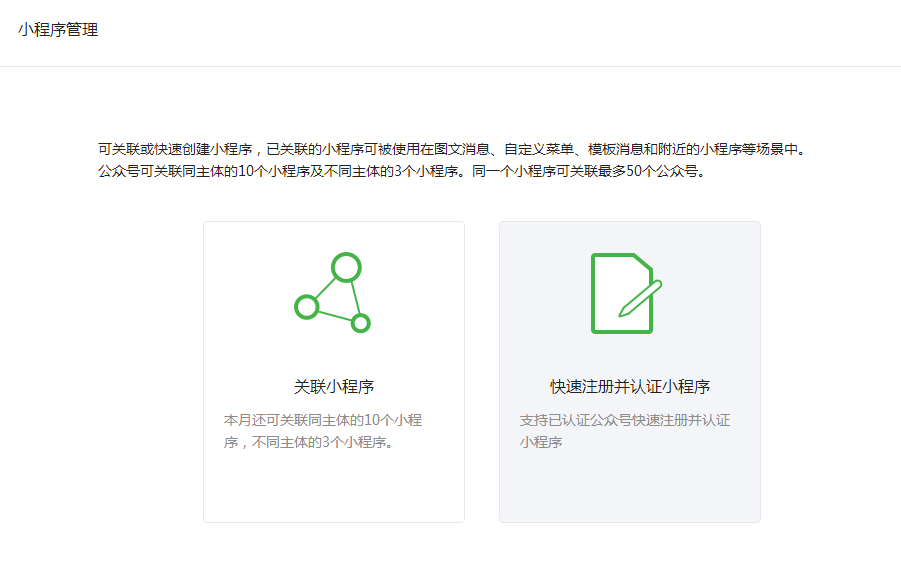Click the second line 小程序 under quick registration
The height and width of the screenshot is (572, 901).
pyautogui.click(x=541, y=442)
